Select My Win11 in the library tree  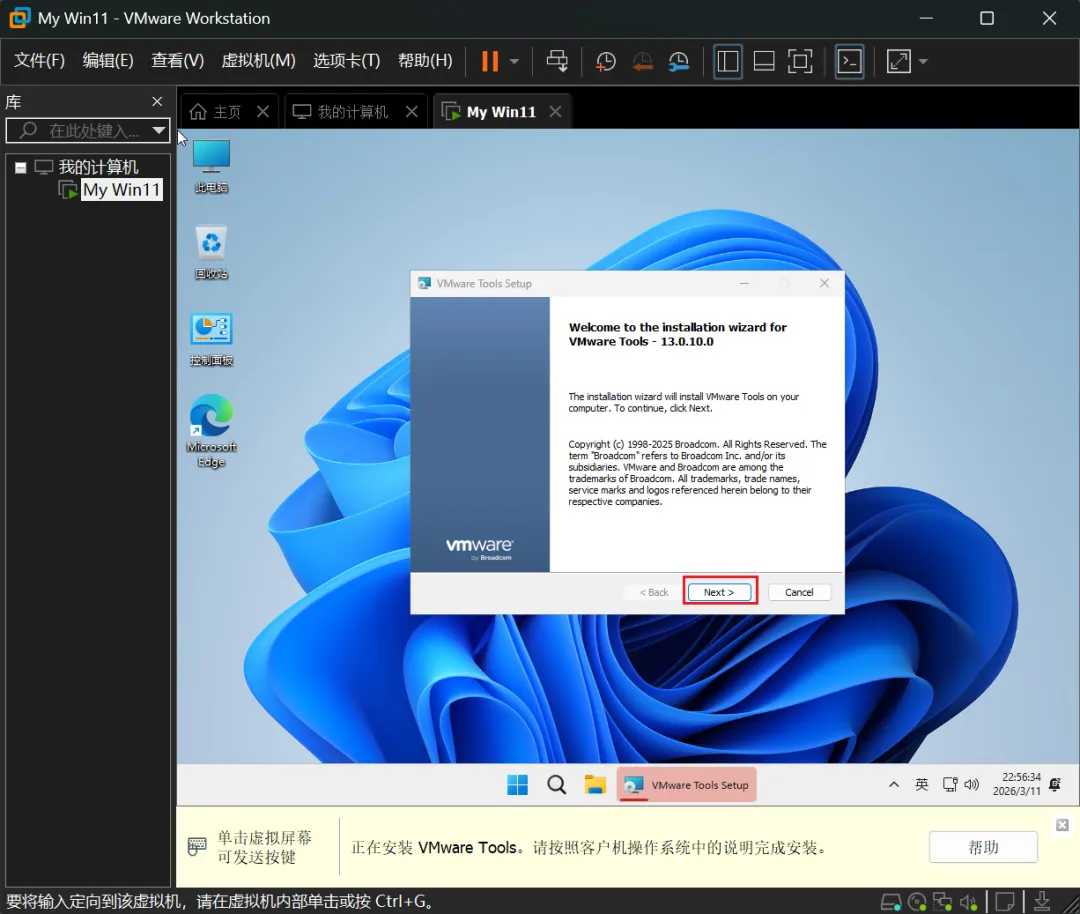coord(121,189)
